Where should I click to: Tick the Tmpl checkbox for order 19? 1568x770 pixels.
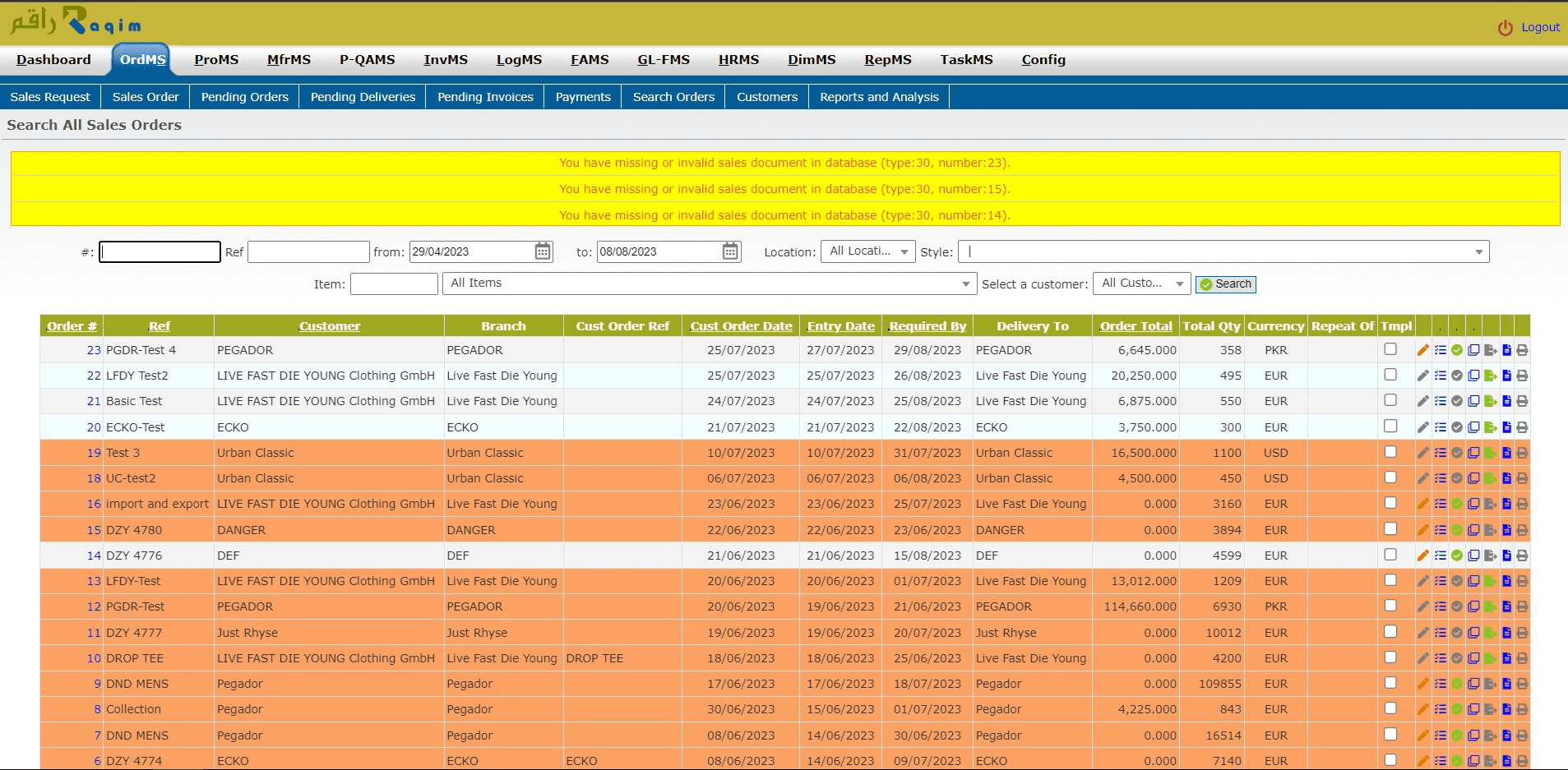click(x=1390, y=452)
